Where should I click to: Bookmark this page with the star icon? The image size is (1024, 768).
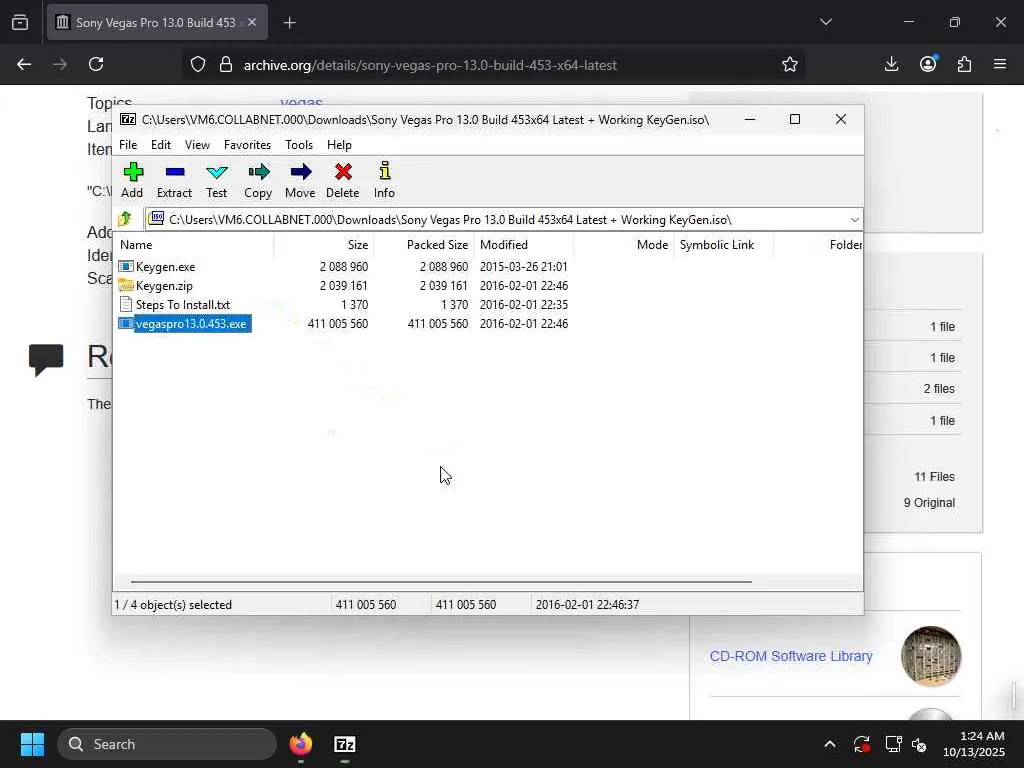[790, 64]
